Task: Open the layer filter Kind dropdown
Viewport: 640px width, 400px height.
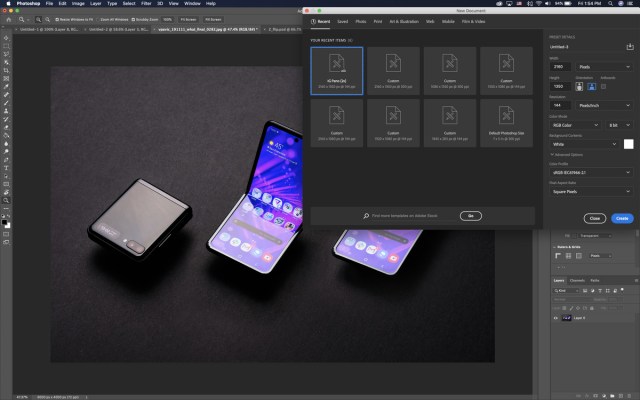Action: click(x=566, y=291)
